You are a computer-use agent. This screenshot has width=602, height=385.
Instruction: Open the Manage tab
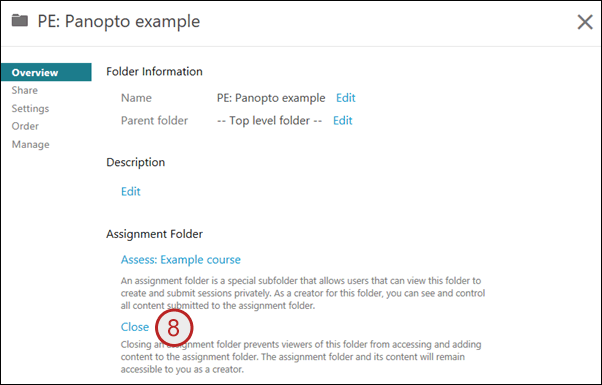click(31, 144)
